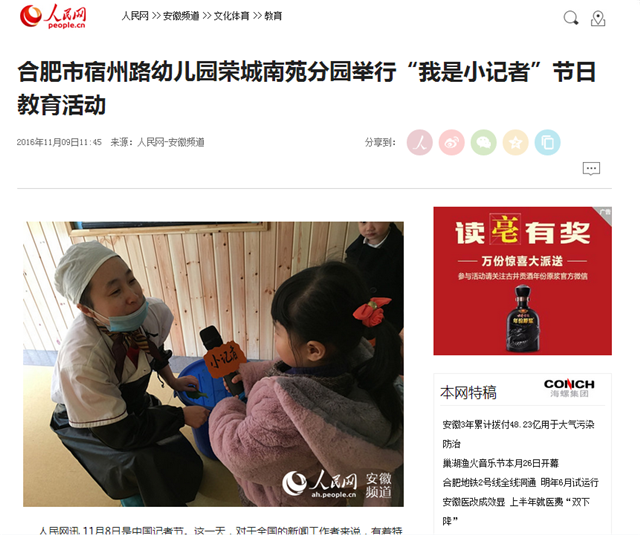Share the article via the WeChat icon
This screenshot has height=535, width=640.
point(484,142)
